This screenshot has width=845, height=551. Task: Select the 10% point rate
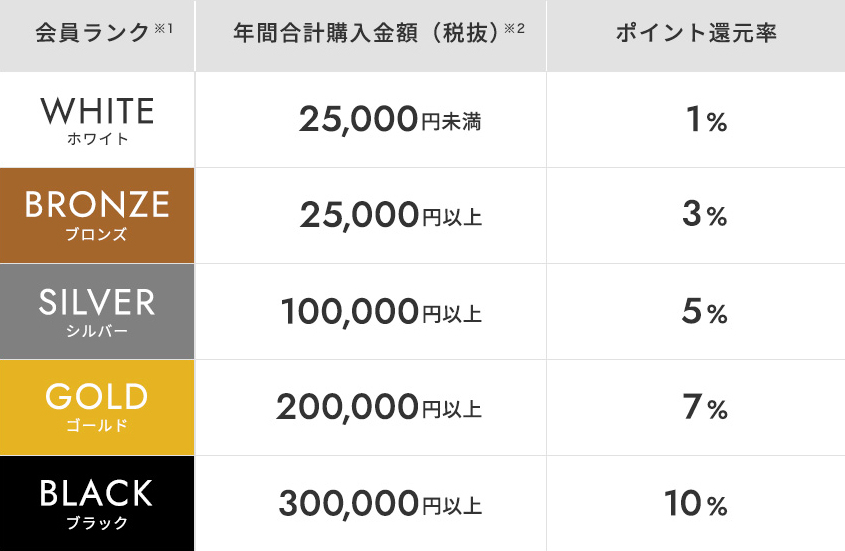(x=696, y=504)
